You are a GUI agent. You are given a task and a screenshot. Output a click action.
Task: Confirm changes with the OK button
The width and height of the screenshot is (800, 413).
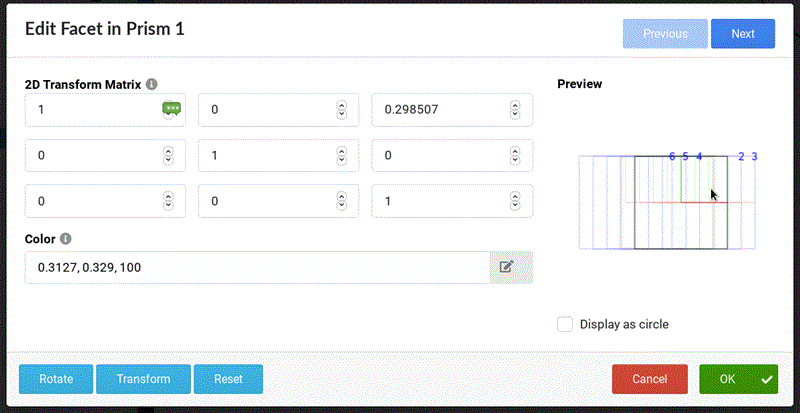(737, 379)
